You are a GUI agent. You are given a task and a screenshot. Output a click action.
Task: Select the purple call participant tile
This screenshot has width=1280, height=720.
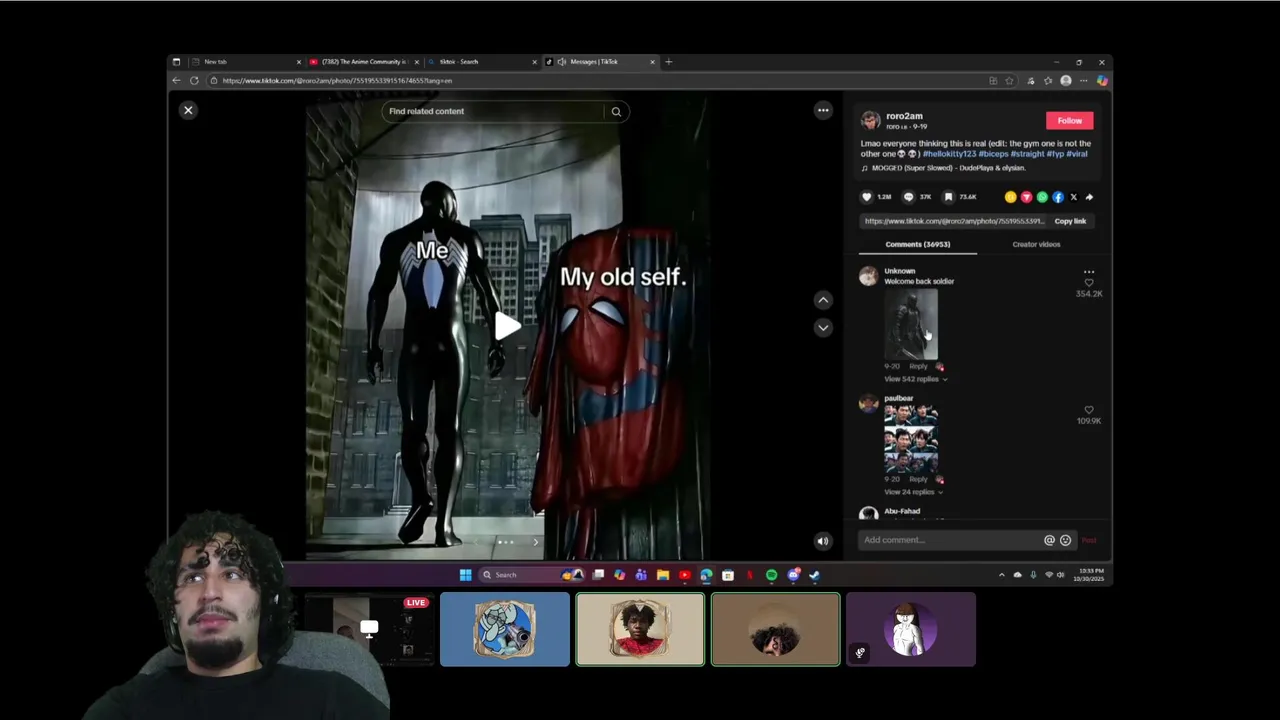pyautogui.click(x=910, y=629)
